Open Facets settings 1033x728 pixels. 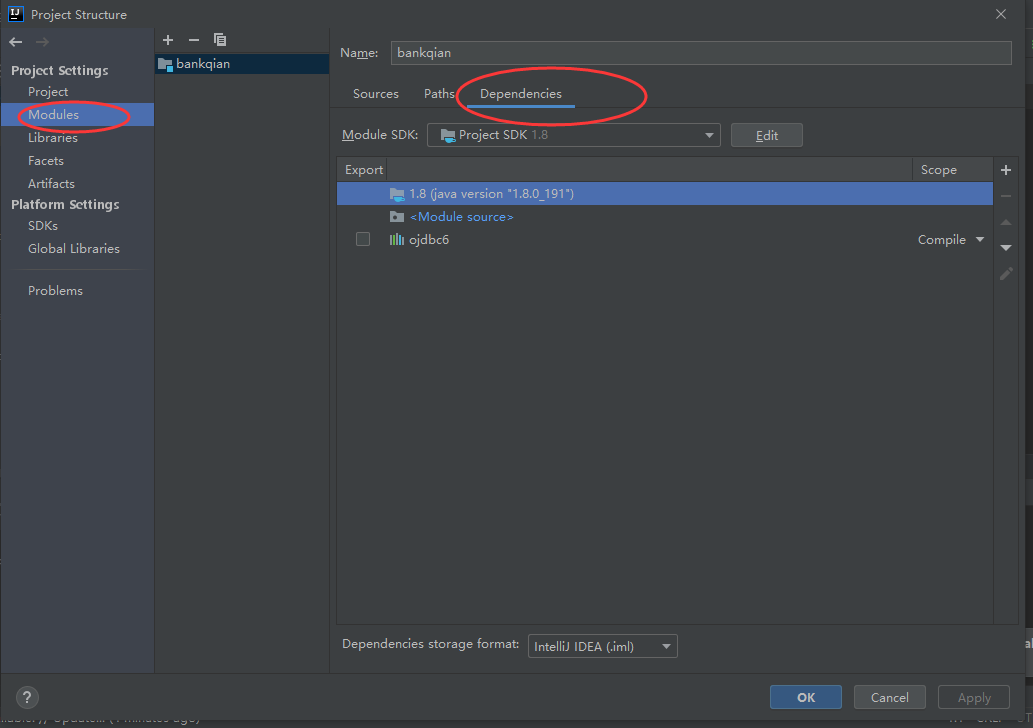46,161
